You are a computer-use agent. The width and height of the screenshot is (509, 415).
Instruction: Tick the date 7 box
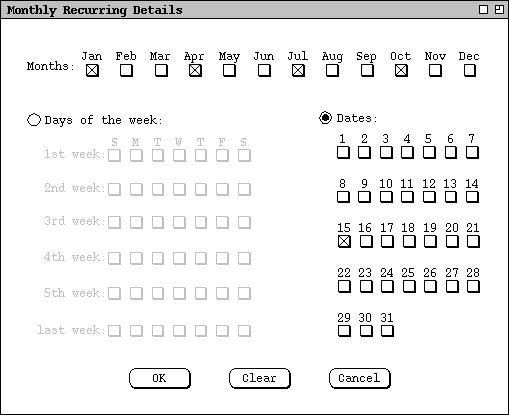[x=472, y=153]
